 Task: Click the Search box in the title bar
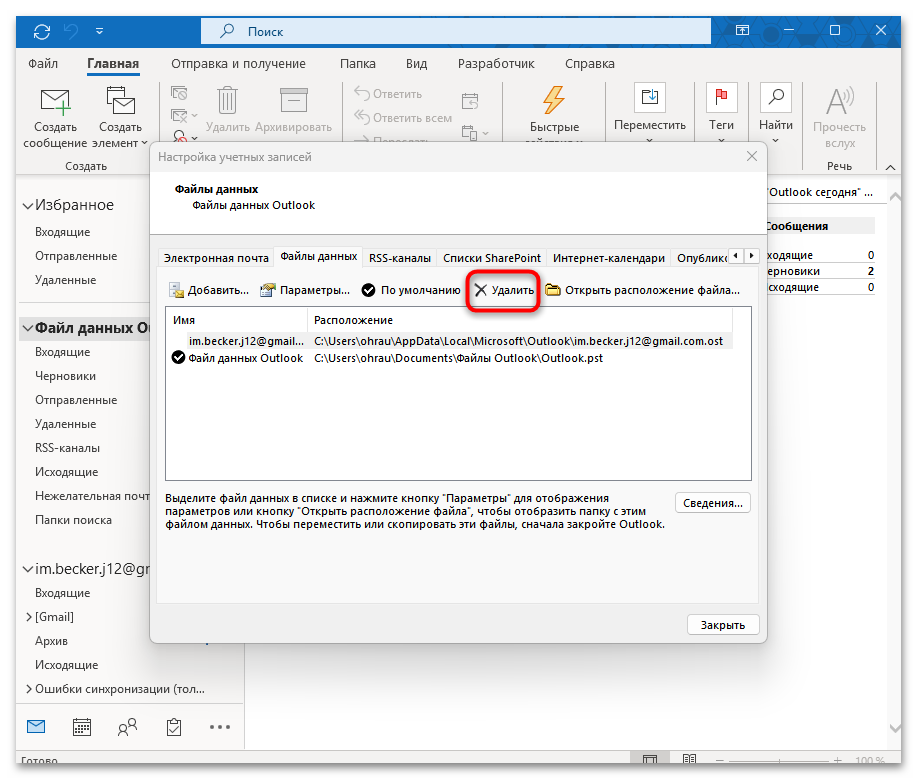[456, 31]
